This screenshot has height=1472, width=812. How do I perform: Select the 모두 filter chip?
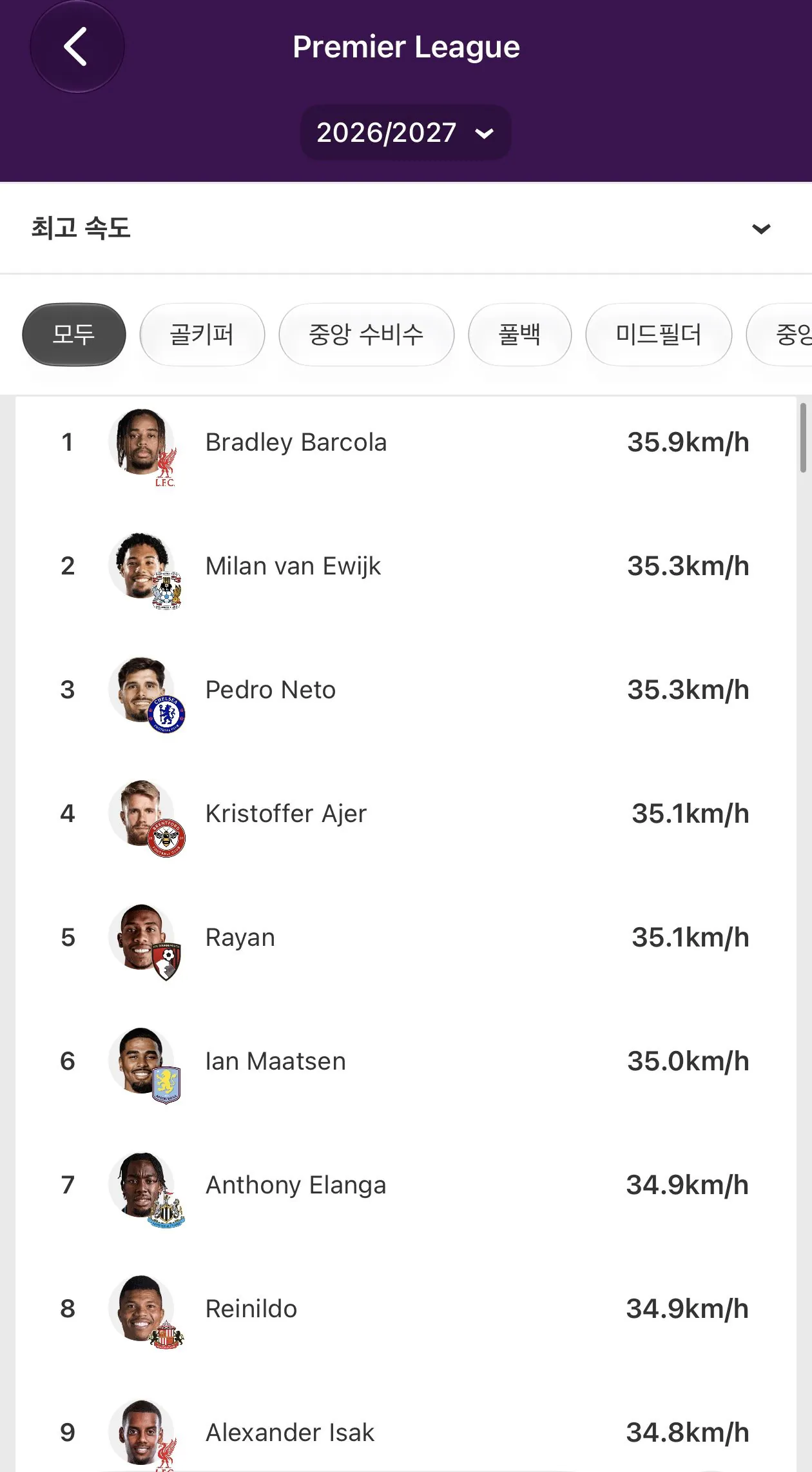(74, 335)
